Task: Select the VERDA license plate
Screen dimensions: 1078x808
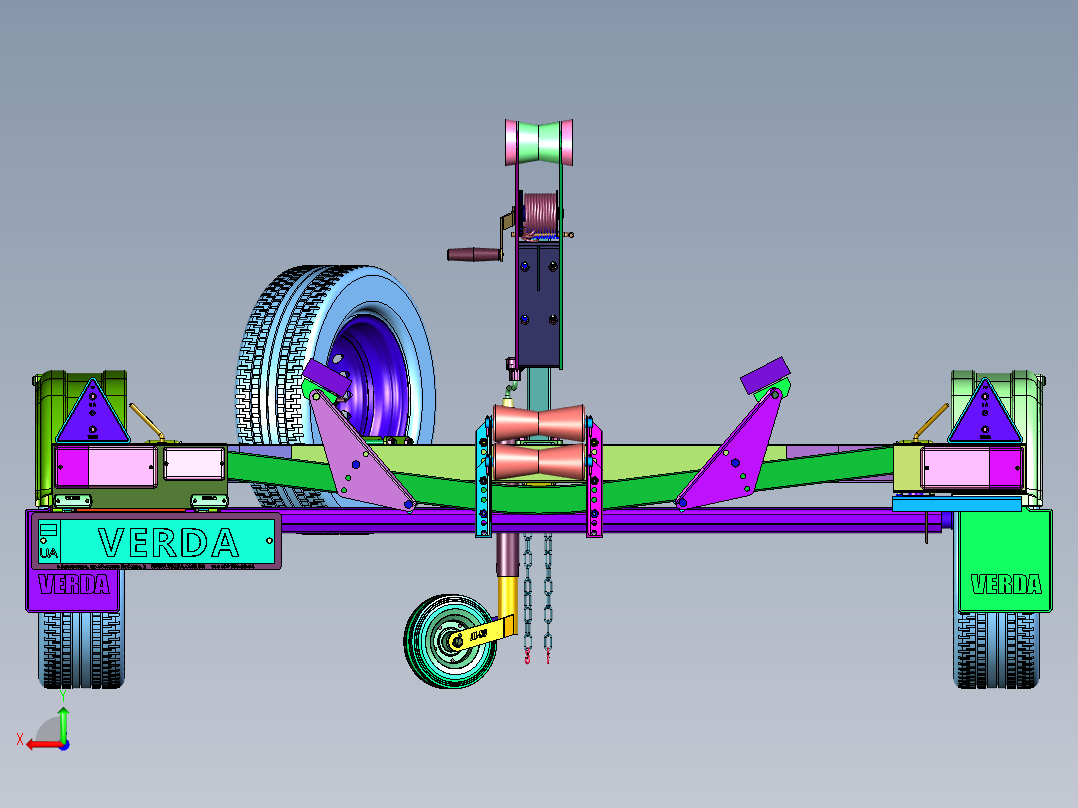Action: click(x=156, y=541)
